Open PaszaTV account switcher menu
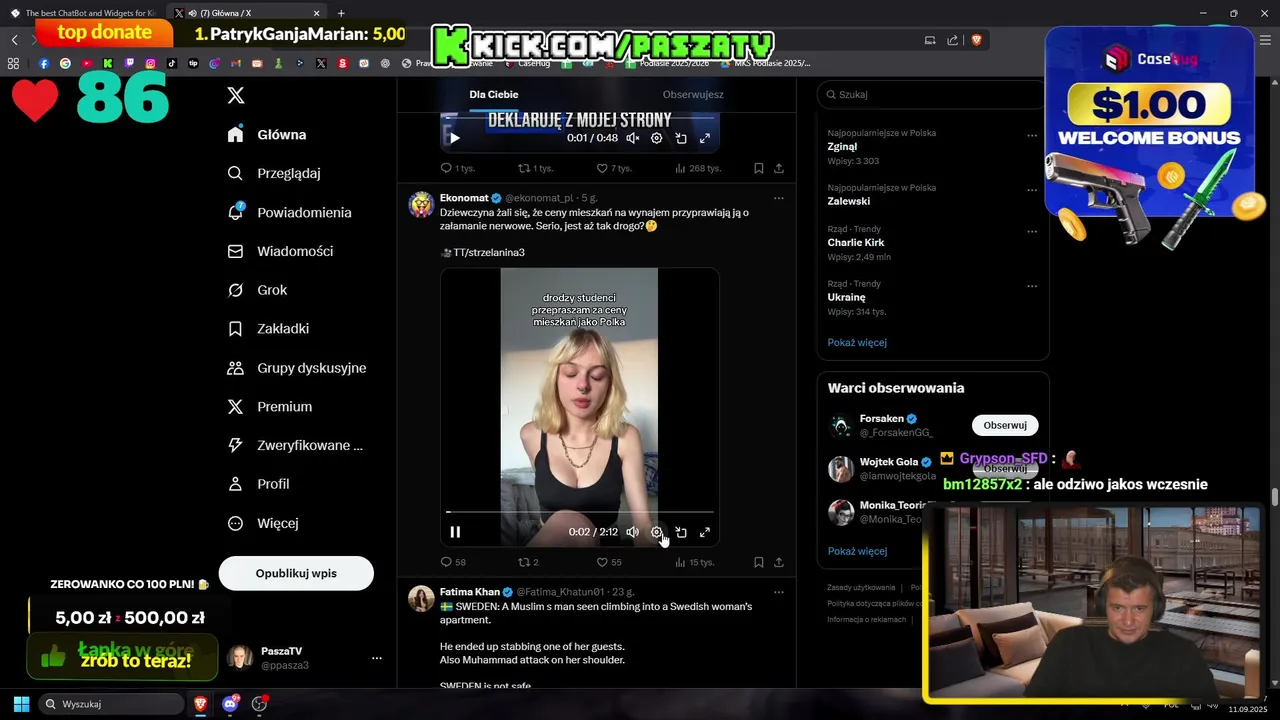The height and width of the screenshot is (720, 1280). pos(304,657)
